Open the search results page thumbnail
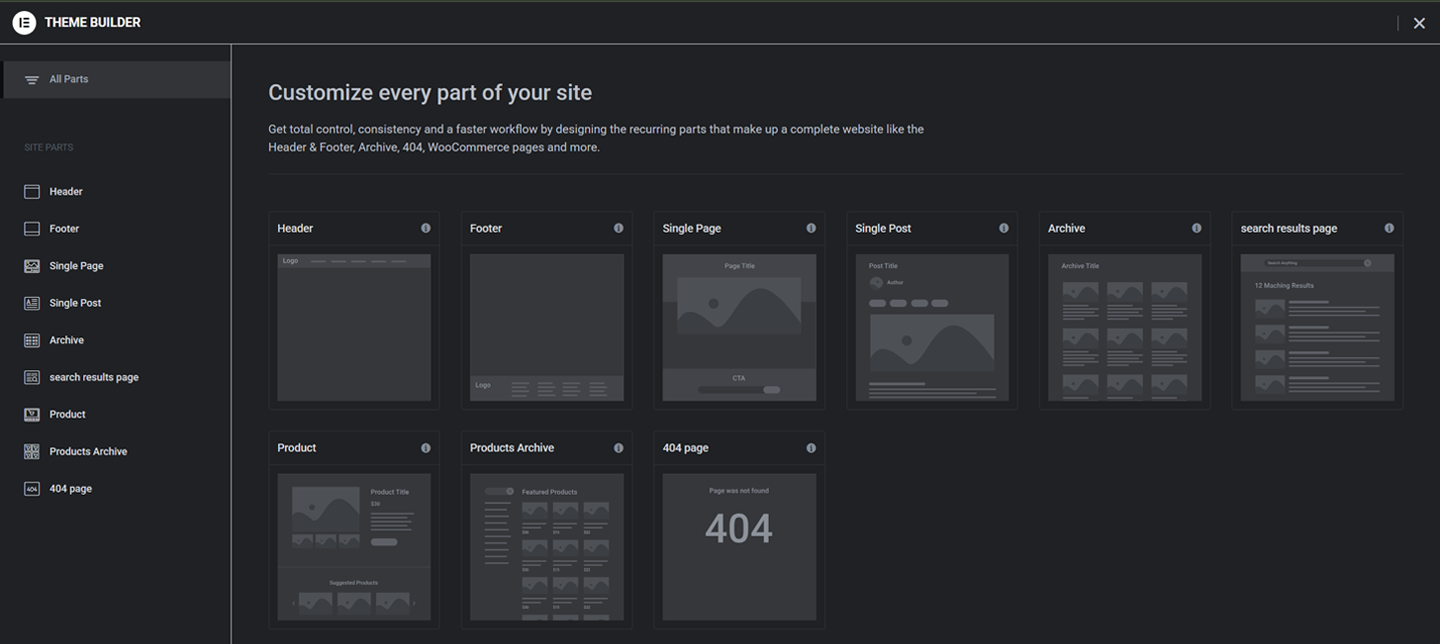The image size is (1440, 644). coord(1317,327)
